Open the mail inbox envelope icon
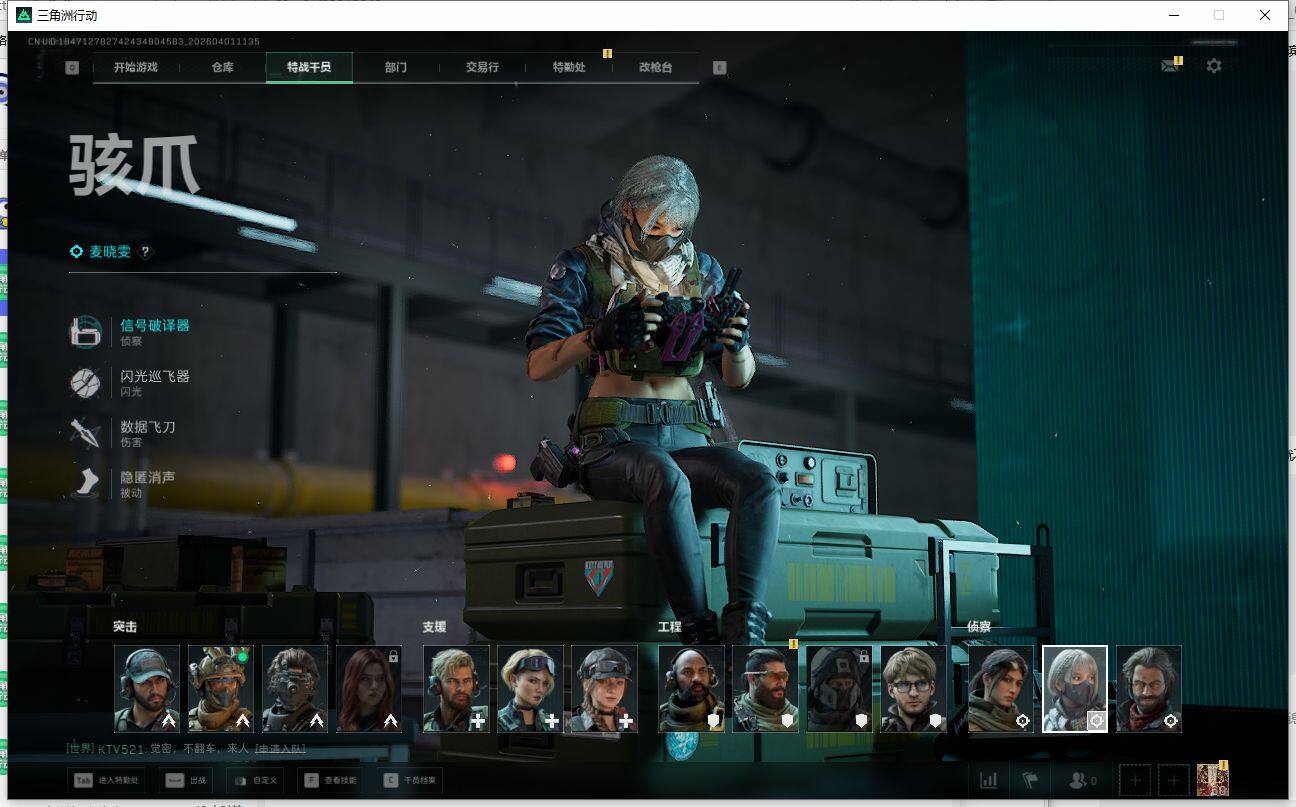This screenshot has width=1296, height=807. (1169, 66)
